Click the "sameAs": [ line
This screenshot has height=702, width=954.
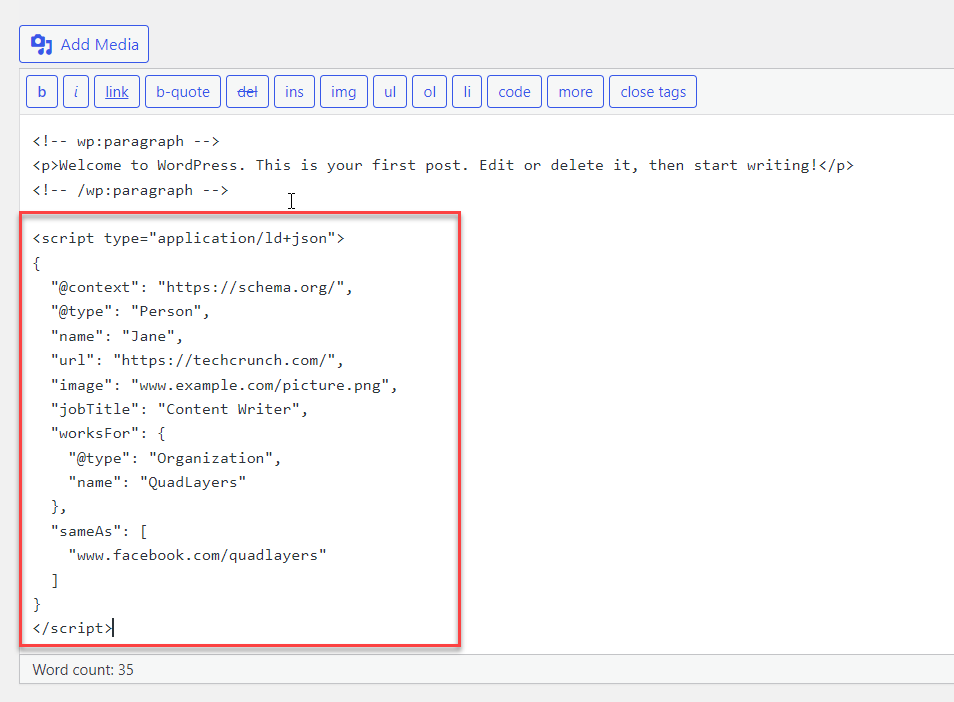pyautogui.click(x=99, y=532)
